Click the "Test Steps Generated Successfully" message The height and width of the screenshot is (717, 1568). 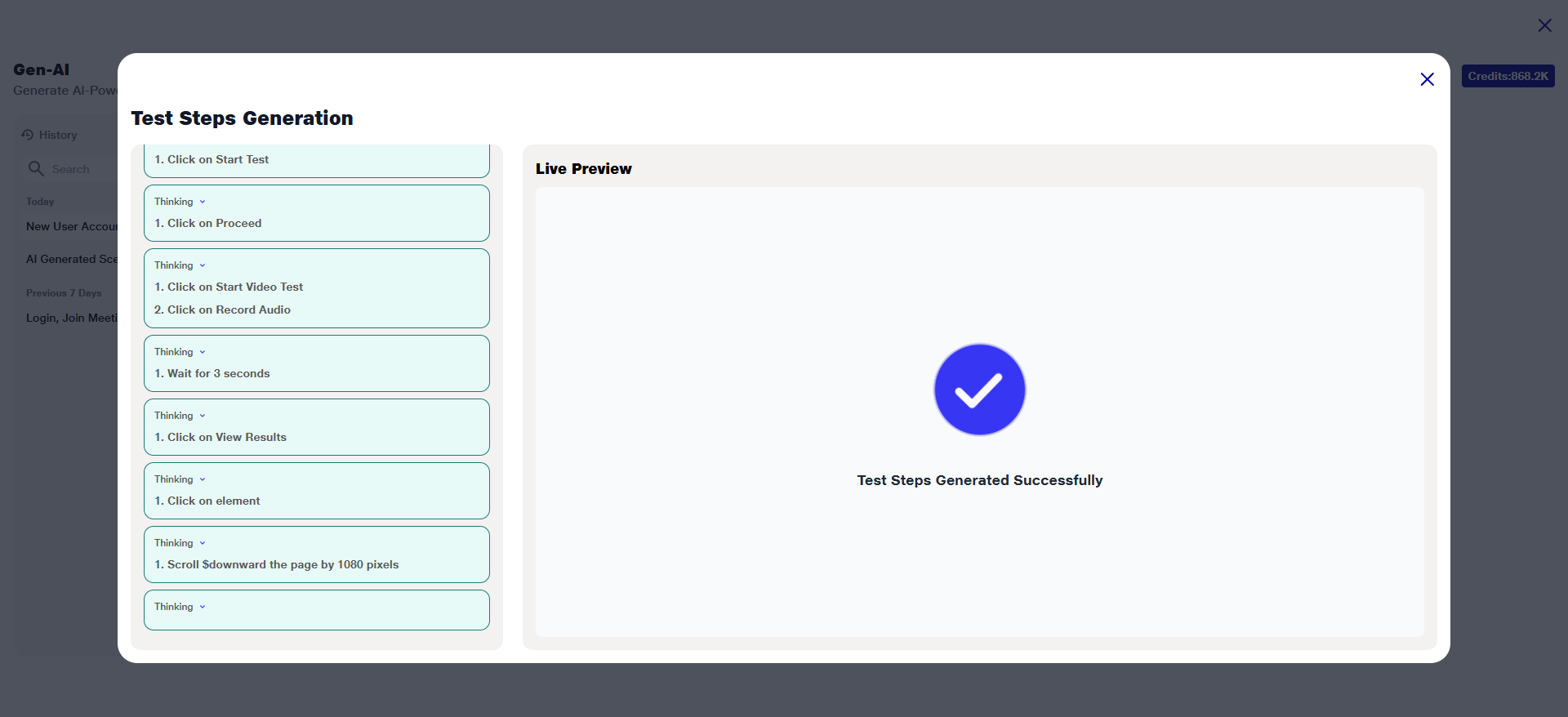979,480
